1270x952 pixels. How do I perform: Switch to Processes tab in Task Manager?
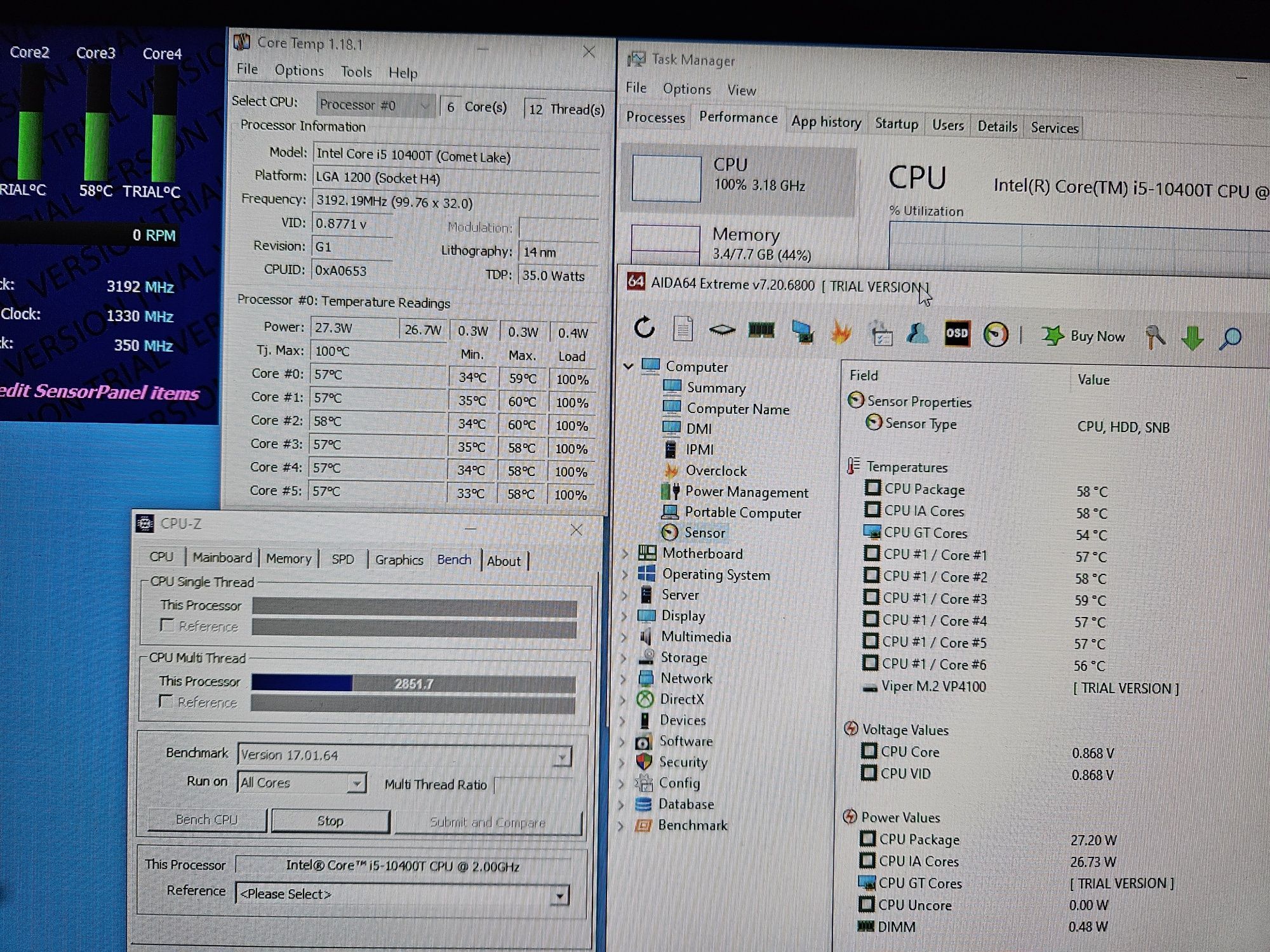655,117
